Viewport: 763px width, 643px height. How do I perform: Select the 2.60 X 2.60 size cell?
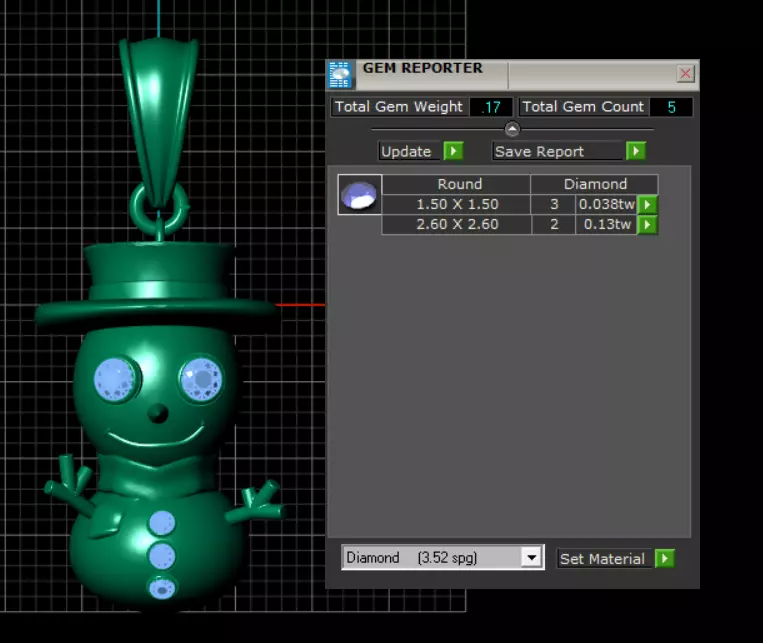(457, 224)
